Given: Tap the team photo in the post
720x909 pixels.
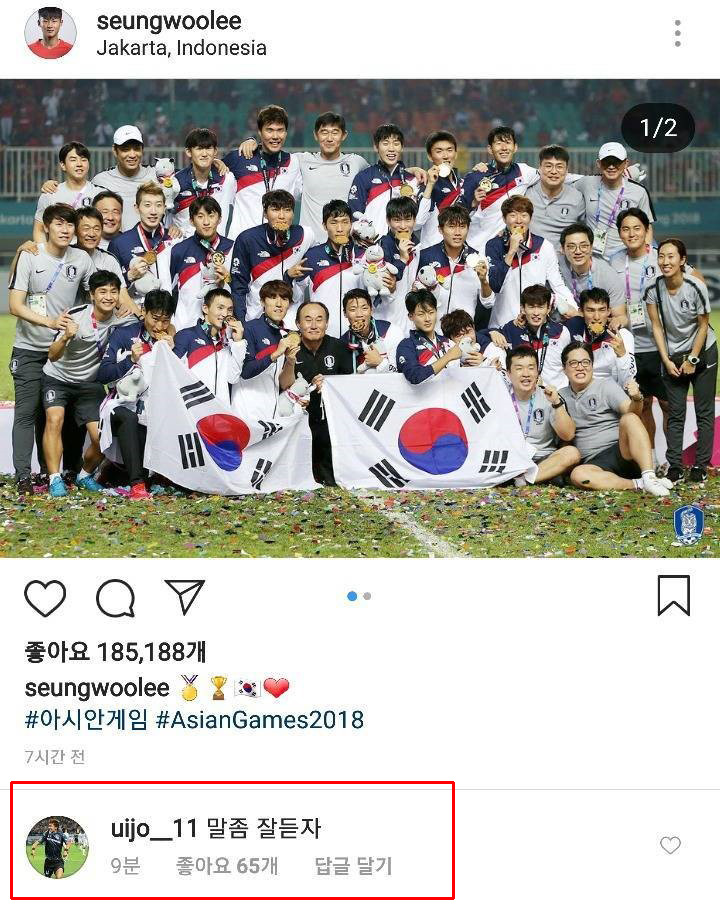Looking at the screenshot, I should pyautogui.click(x=360, y=318).
